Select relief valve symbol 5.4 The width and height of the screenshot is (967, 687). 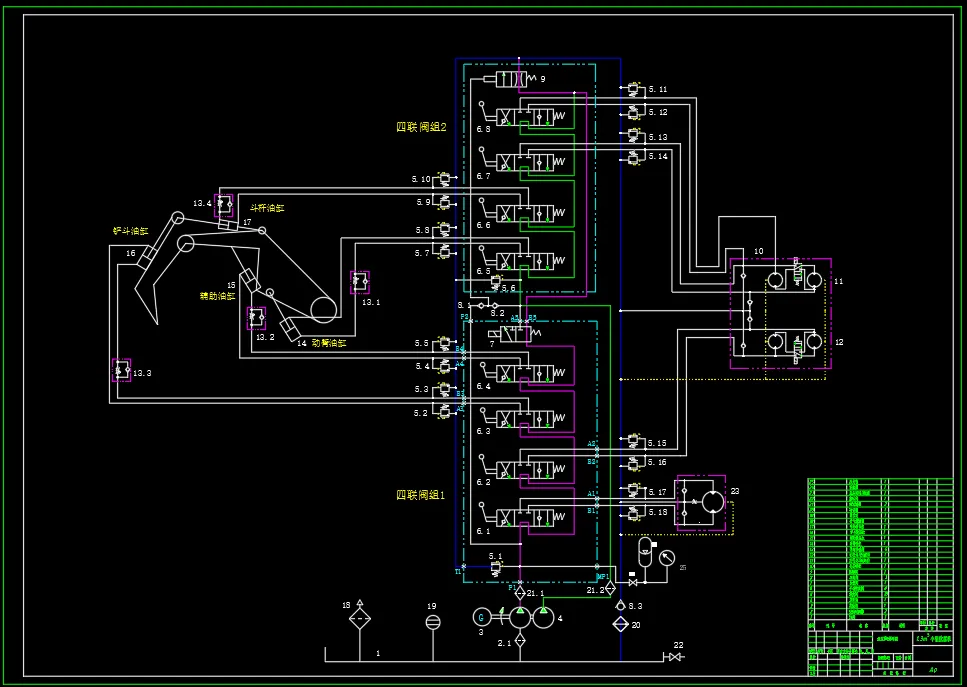coord(443,366)
